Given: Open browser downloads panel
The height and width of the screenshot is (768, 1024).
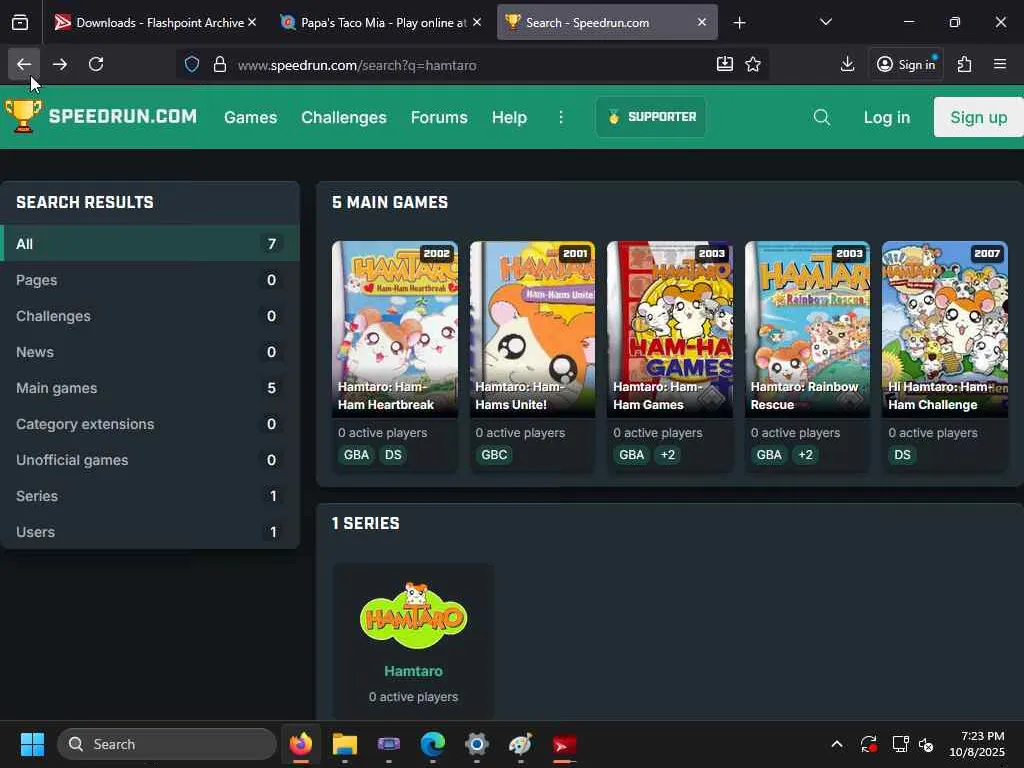Looking at the screenshot, I should (847, 64).
